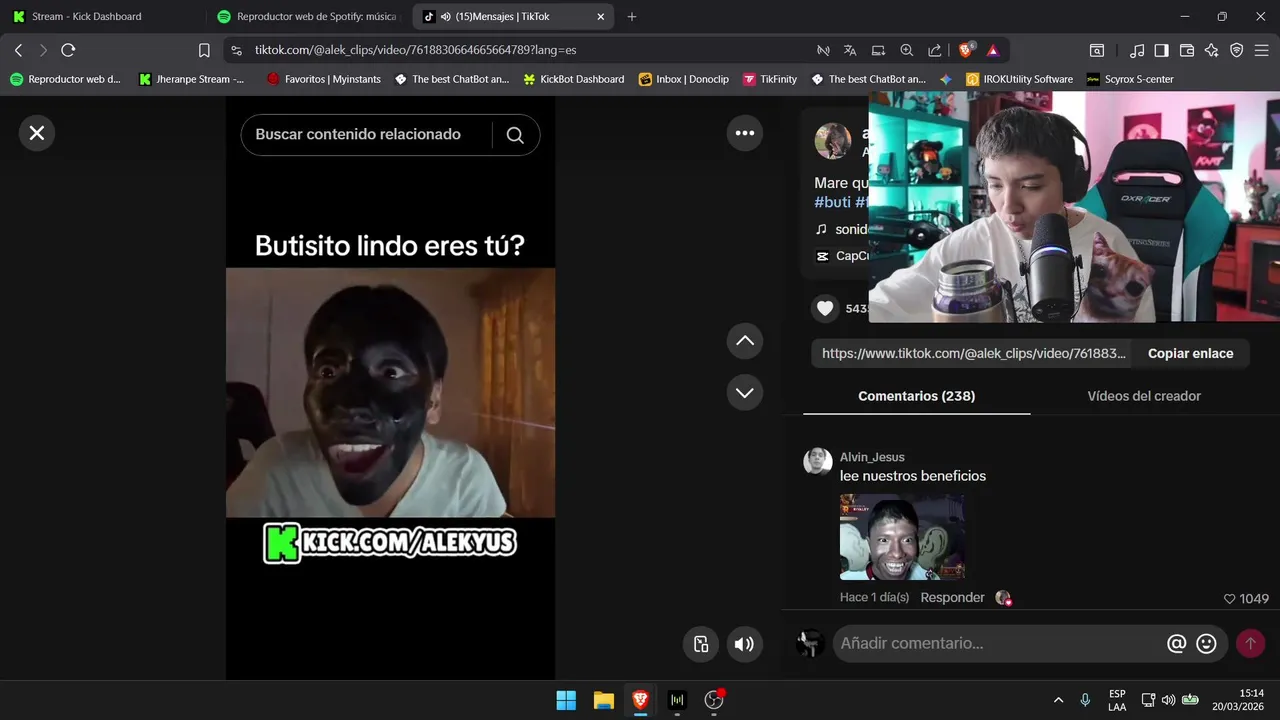Open IROKUtility Software bookmark

1020,79
